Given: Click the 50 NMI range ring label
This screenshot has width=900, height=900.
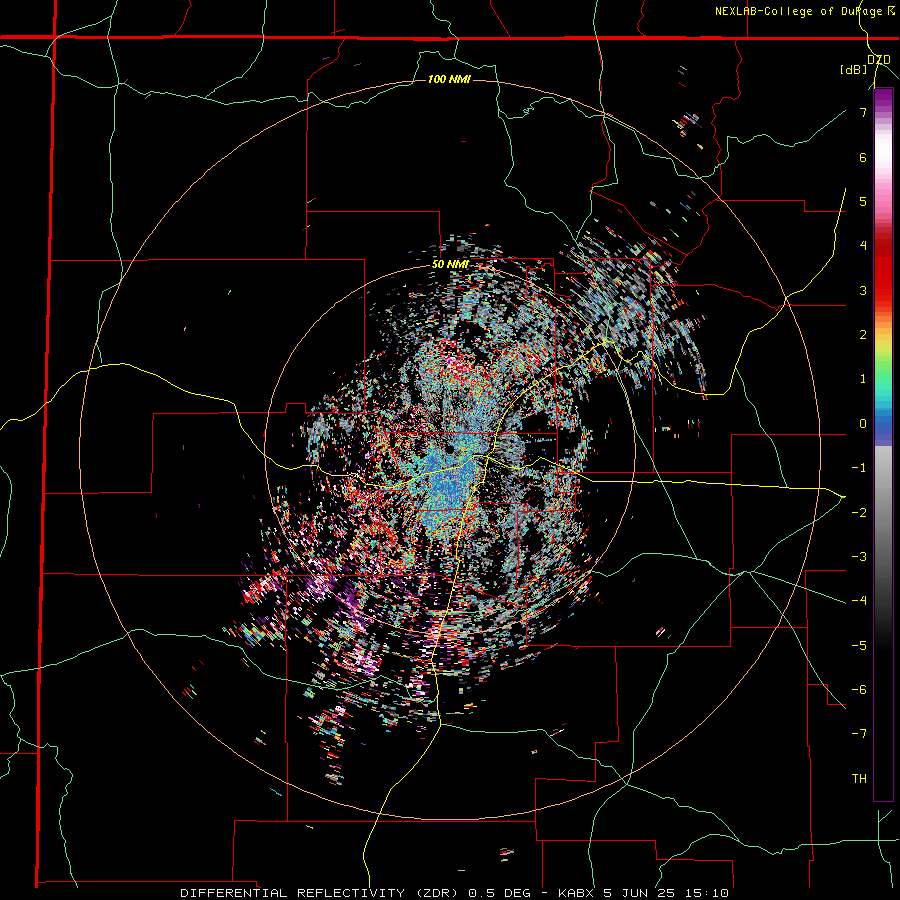Looking at the screenshot, I should (450, 265).
